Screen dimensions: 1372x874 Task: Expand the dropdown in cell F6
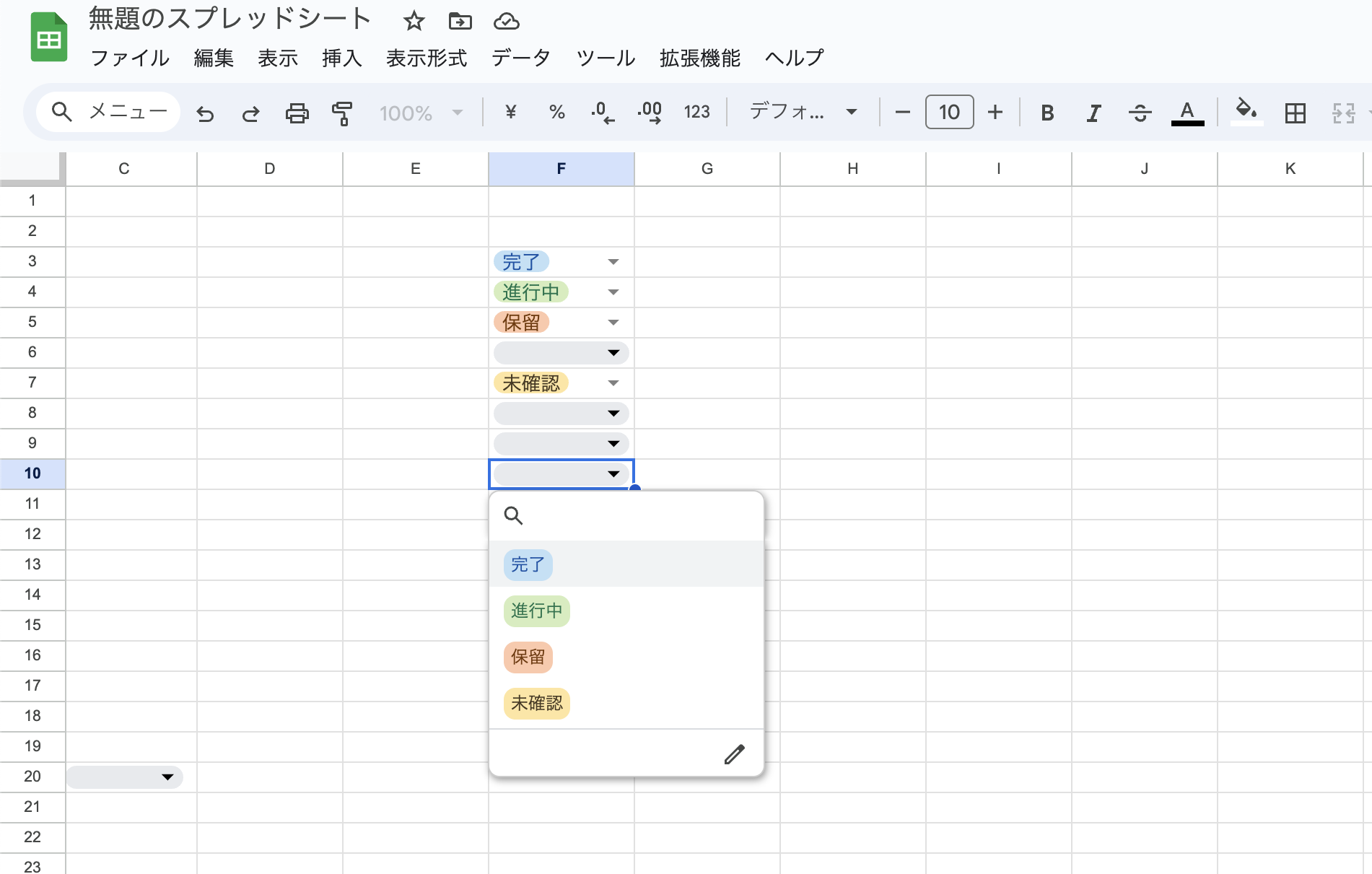[x=613, y=353]
